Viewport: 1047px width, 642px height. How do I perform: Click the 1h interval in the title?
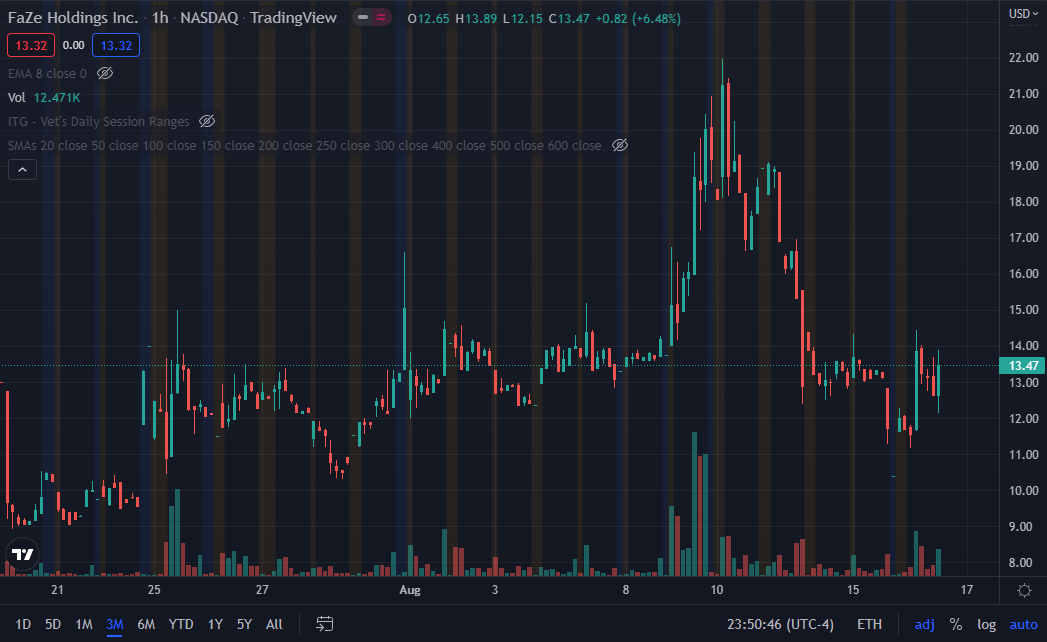[x=160, y=18]
